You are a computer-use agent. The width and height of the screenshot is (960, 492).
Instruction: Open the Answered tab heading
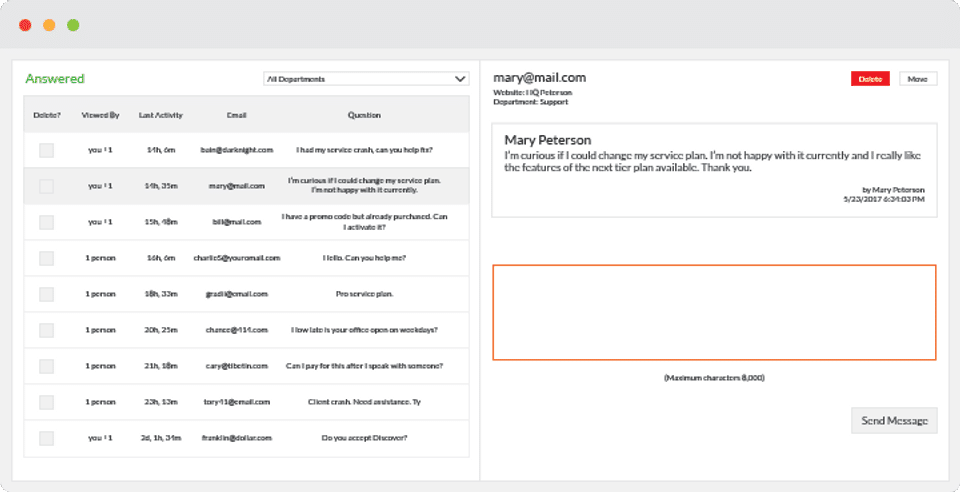tap(55, 79)
